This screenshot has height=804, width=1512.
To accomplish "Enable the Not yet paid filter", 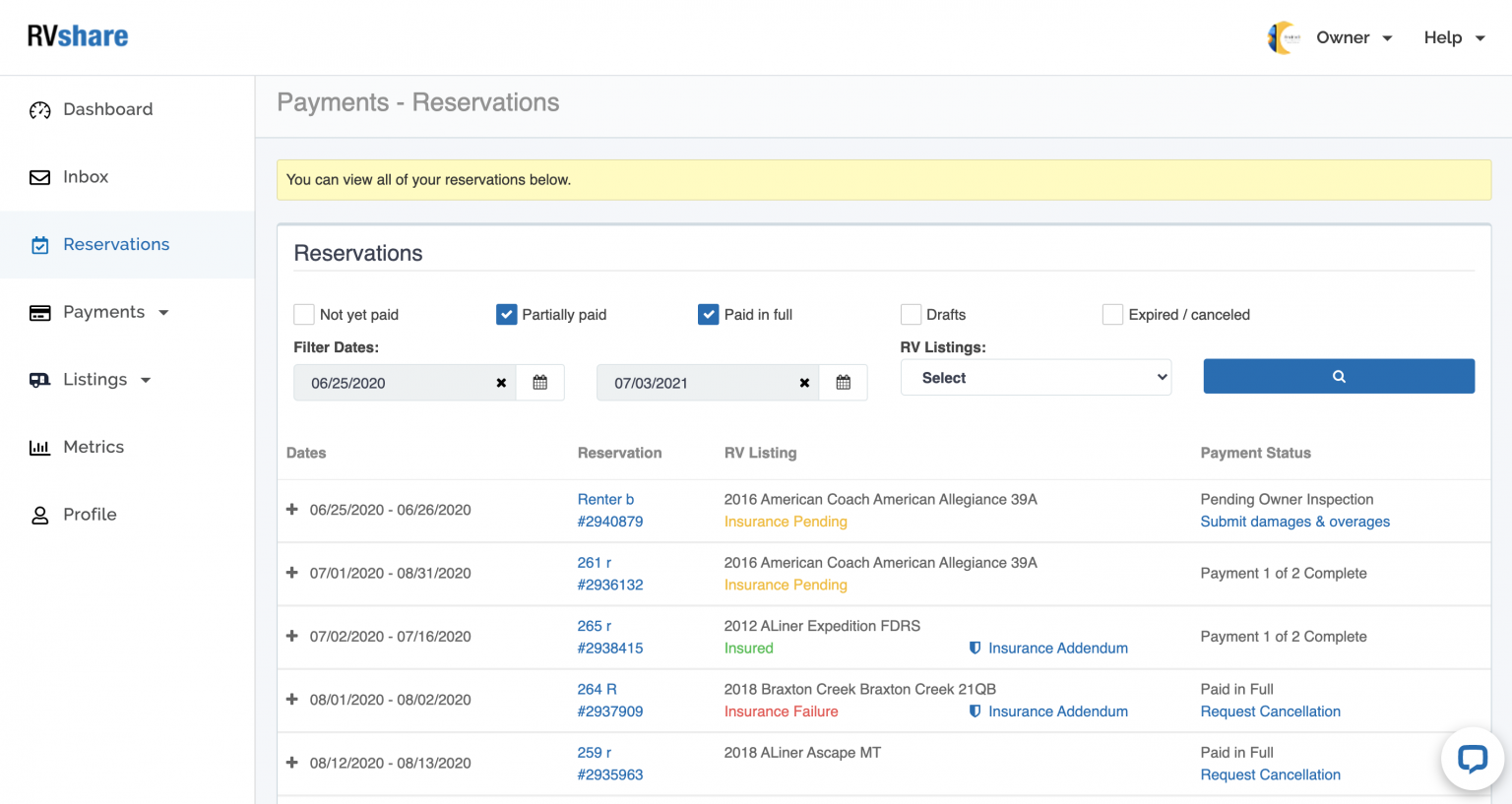I will click(304, 314).
